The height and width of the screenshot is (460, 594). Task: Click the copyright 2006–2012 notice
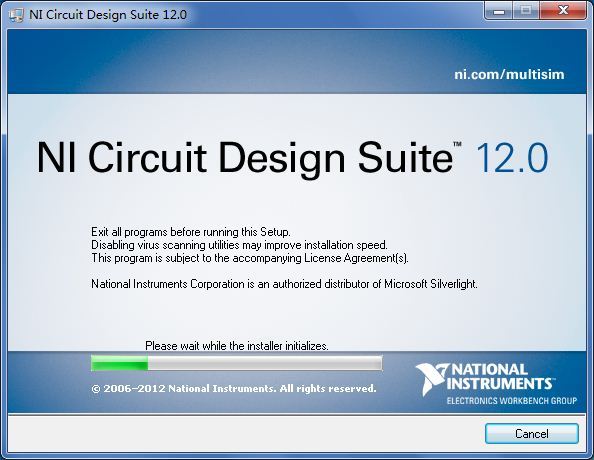click(x=234, y=388)
